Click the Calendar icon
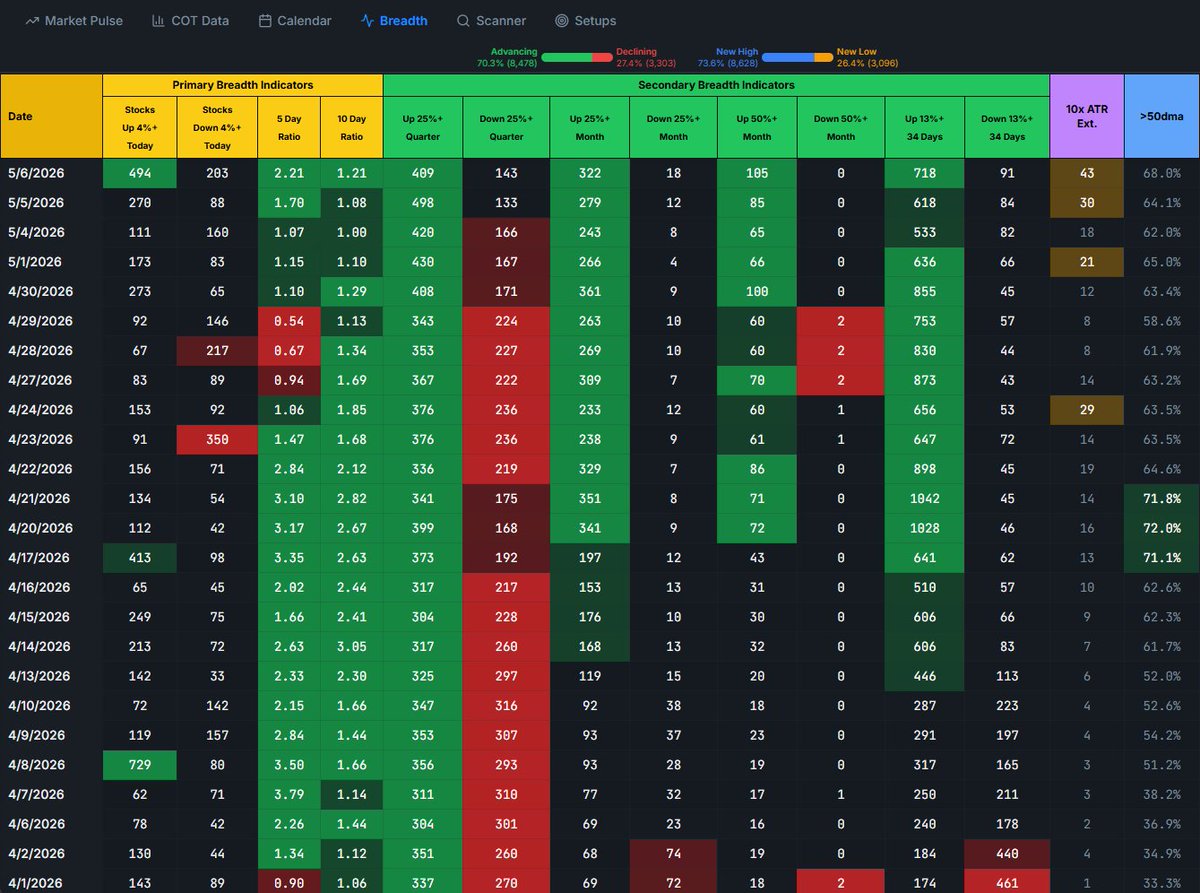This screenshot has height=893, width=1200. point(264,20)
